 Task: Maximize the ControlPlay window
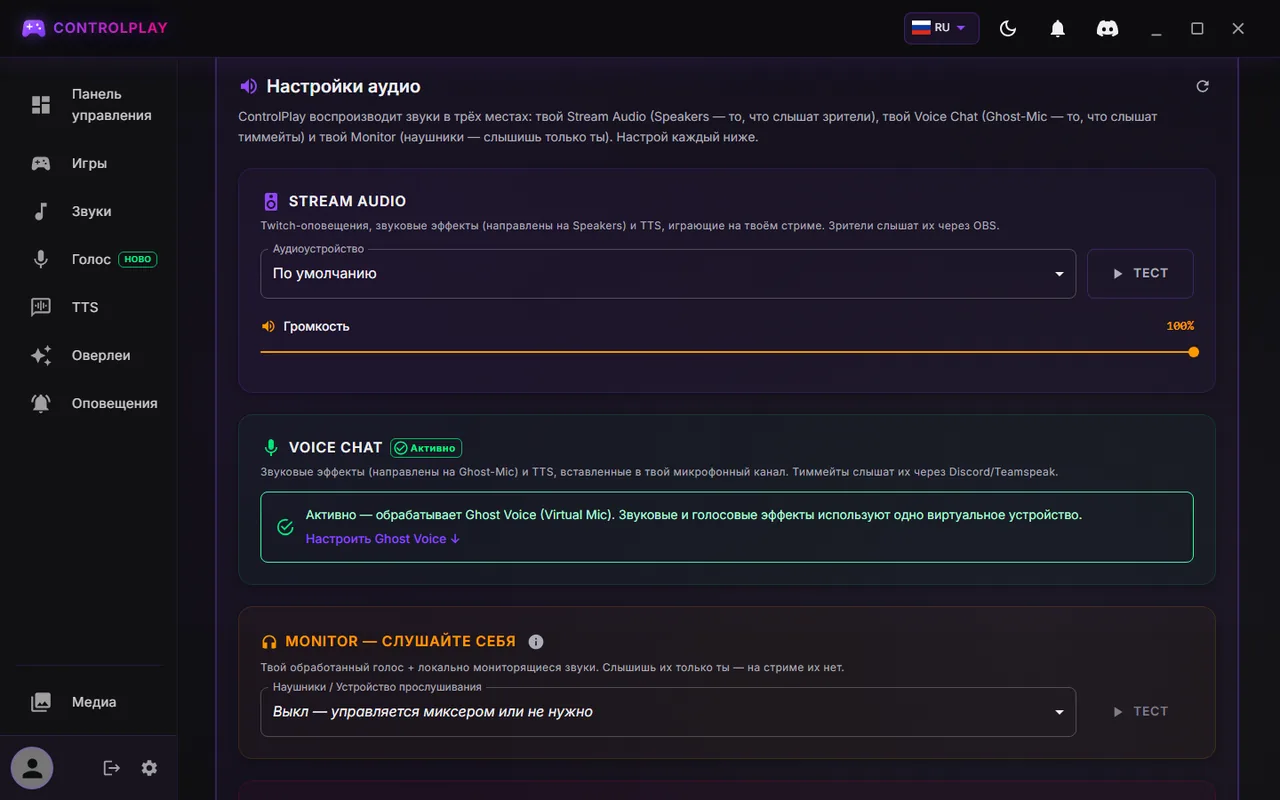pyautogui.click(x=1197, y=29)
